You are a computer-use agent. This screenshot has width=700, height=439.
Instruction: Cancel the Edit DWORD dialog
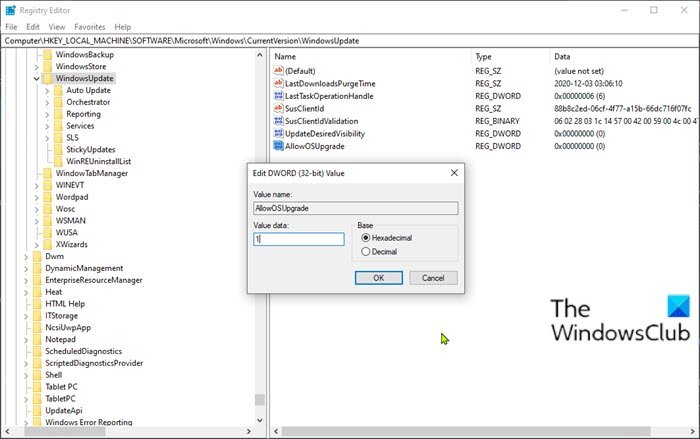433,278
